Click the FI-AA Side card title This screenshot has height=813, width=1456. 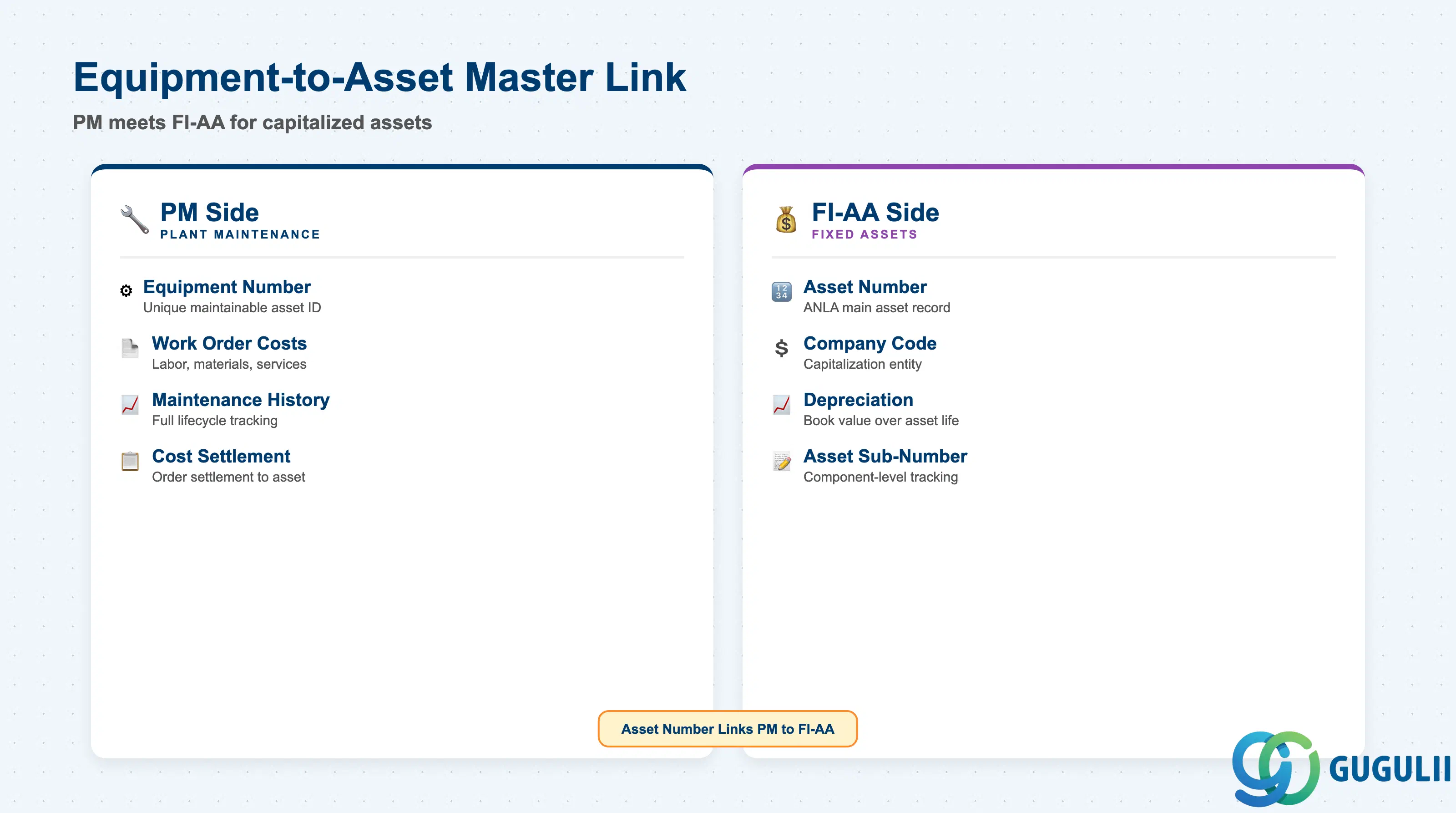point(875,212)
